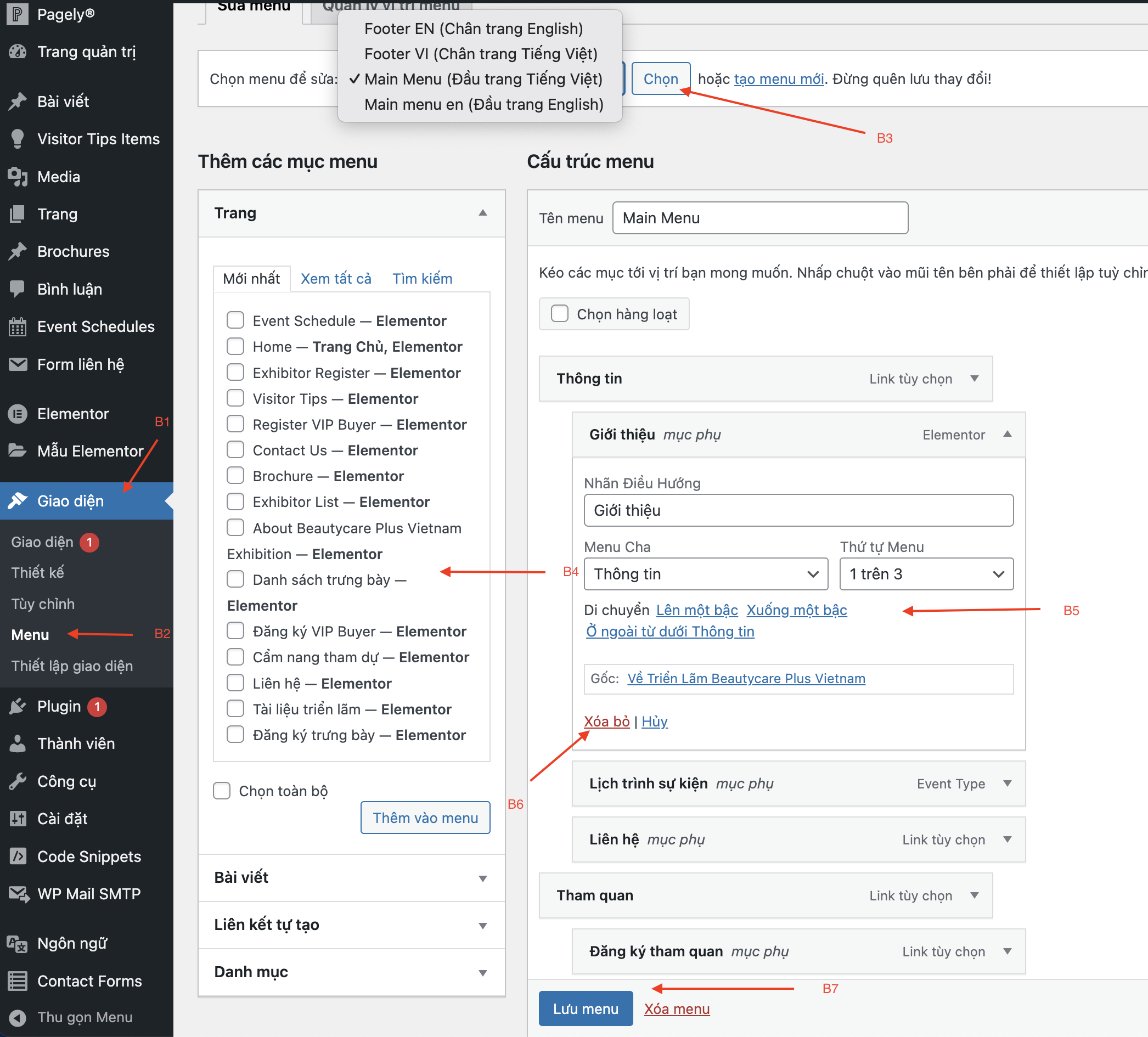Expand the Tham quan menu item arrow
1148x1037 pixels.
click(x=975, y=895)
